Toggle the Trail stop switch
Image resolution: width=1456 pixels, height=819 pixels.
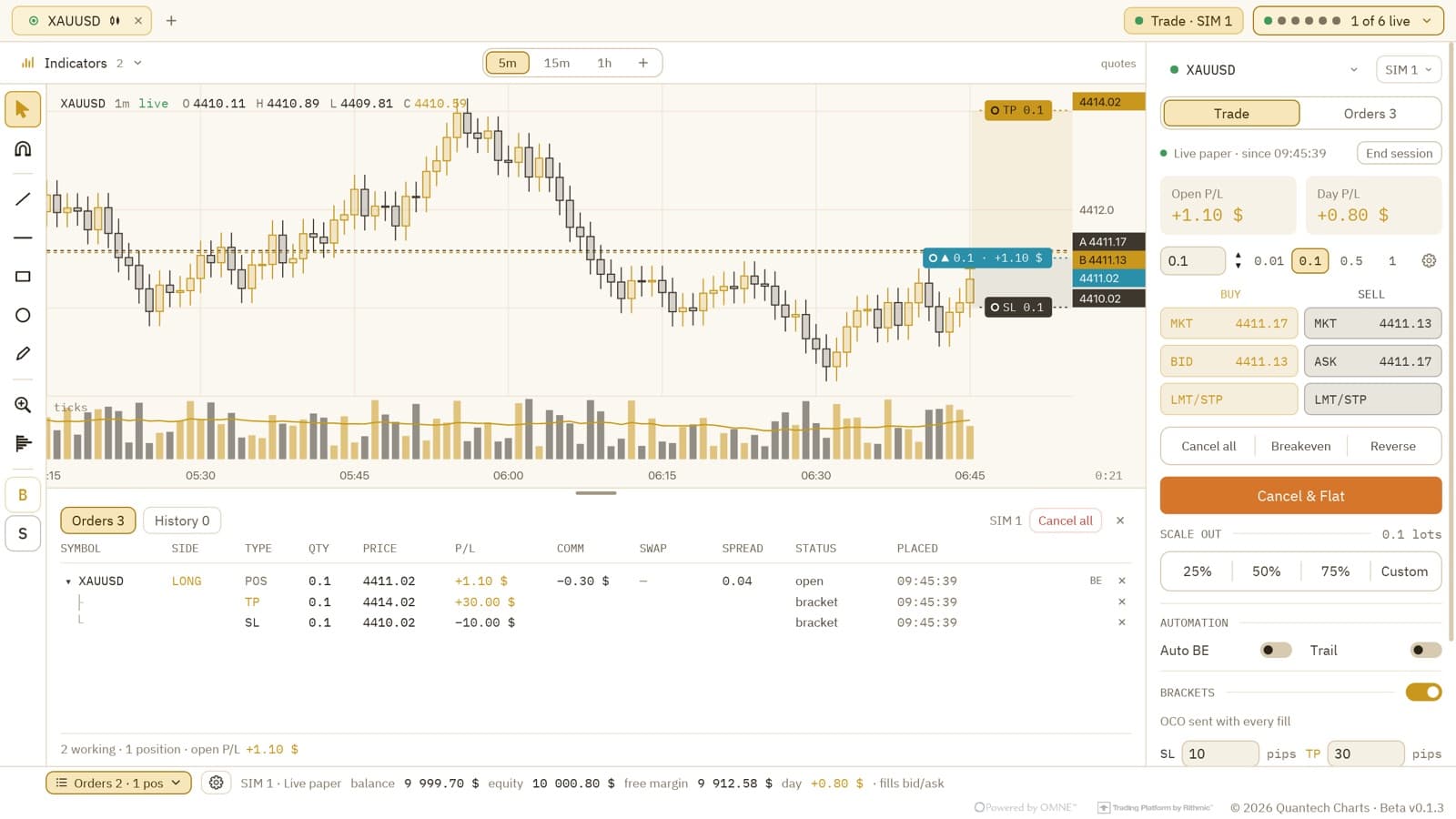[x=1426, y=650]
